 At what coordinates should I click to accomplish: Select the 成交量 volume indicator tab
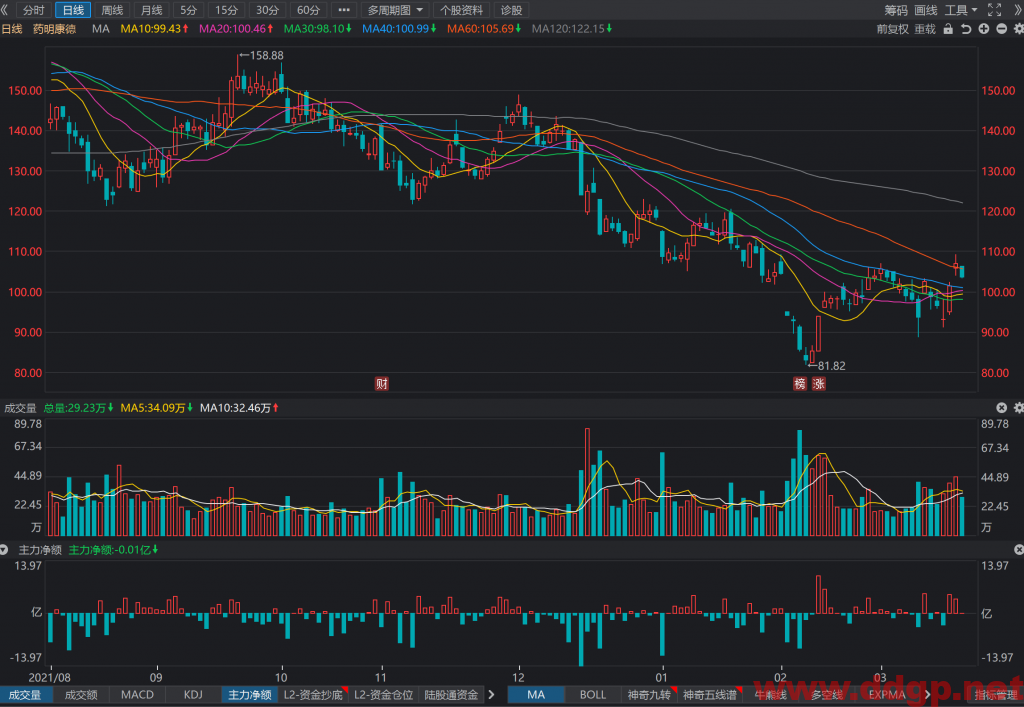(25, 695)
